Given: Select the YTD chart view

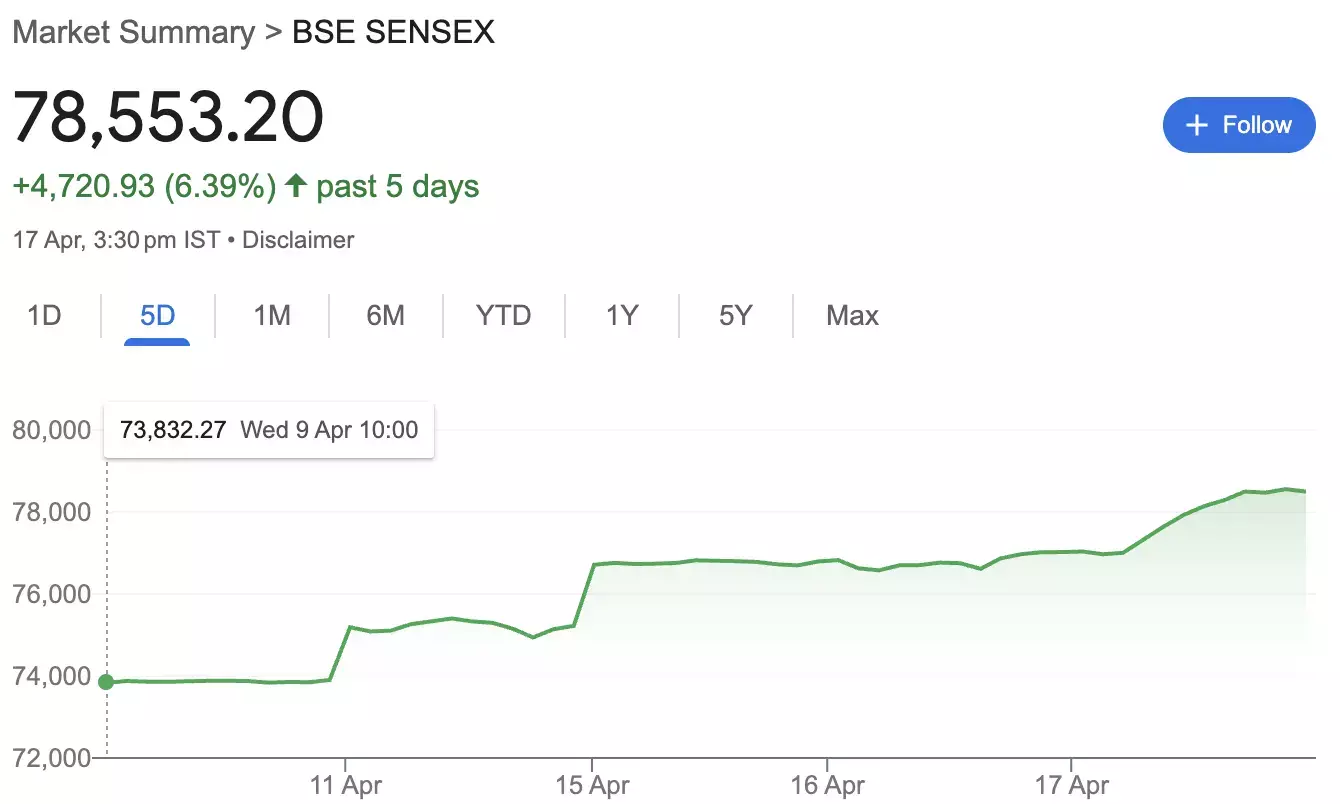Looking at the screenshot, I should [x=501, y=315].
